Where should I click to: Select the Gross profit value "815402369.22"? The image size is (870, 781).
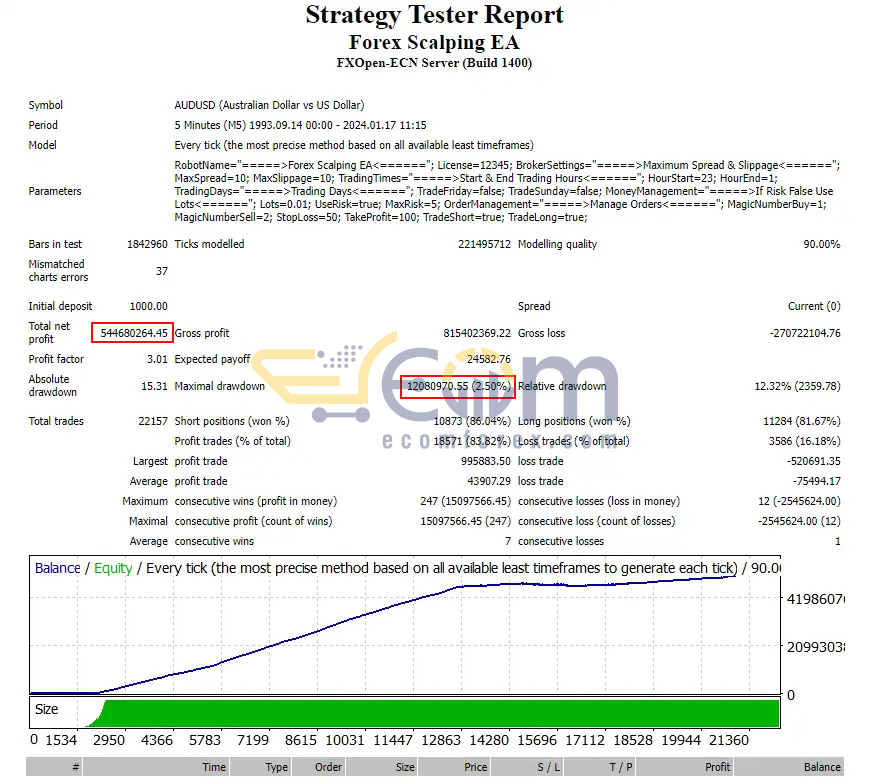pyautogui.click(x=477, y=333)
